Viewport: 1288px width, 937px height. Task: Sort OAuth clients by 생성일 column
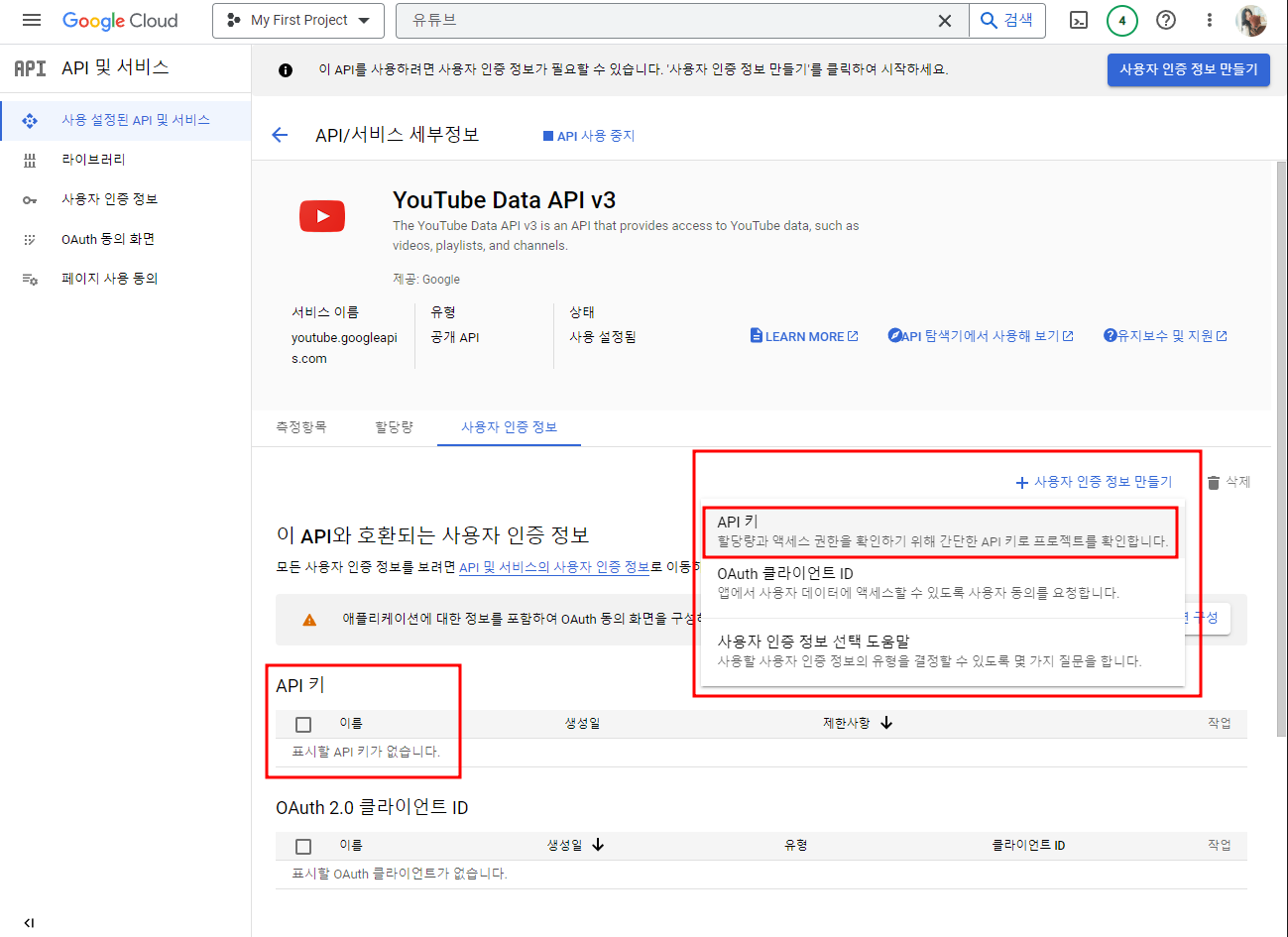tap(575, 845)
